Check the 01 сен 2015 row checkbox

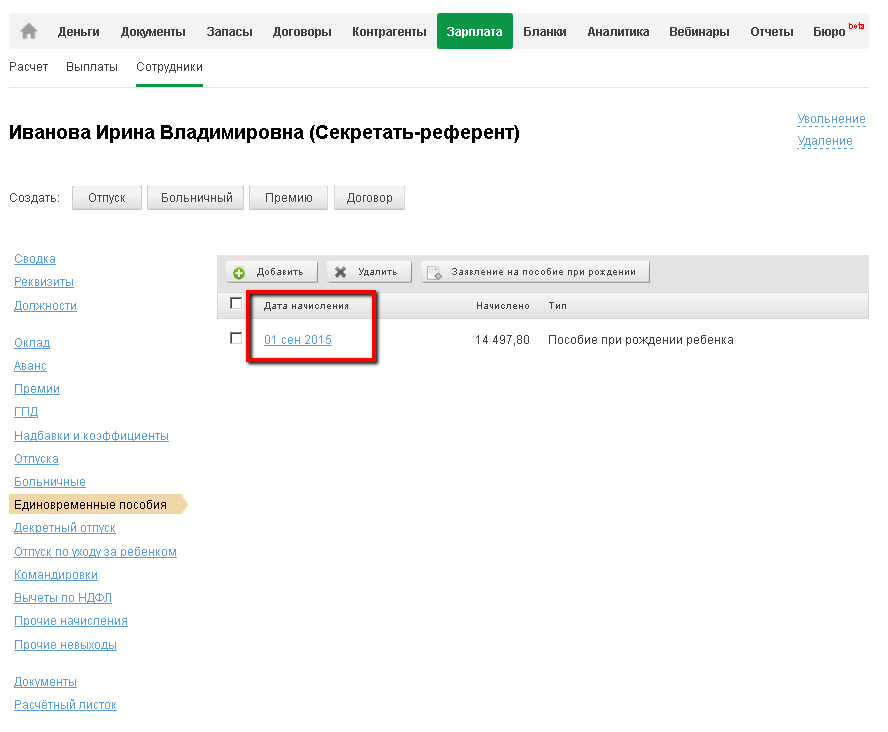(236, 339)
